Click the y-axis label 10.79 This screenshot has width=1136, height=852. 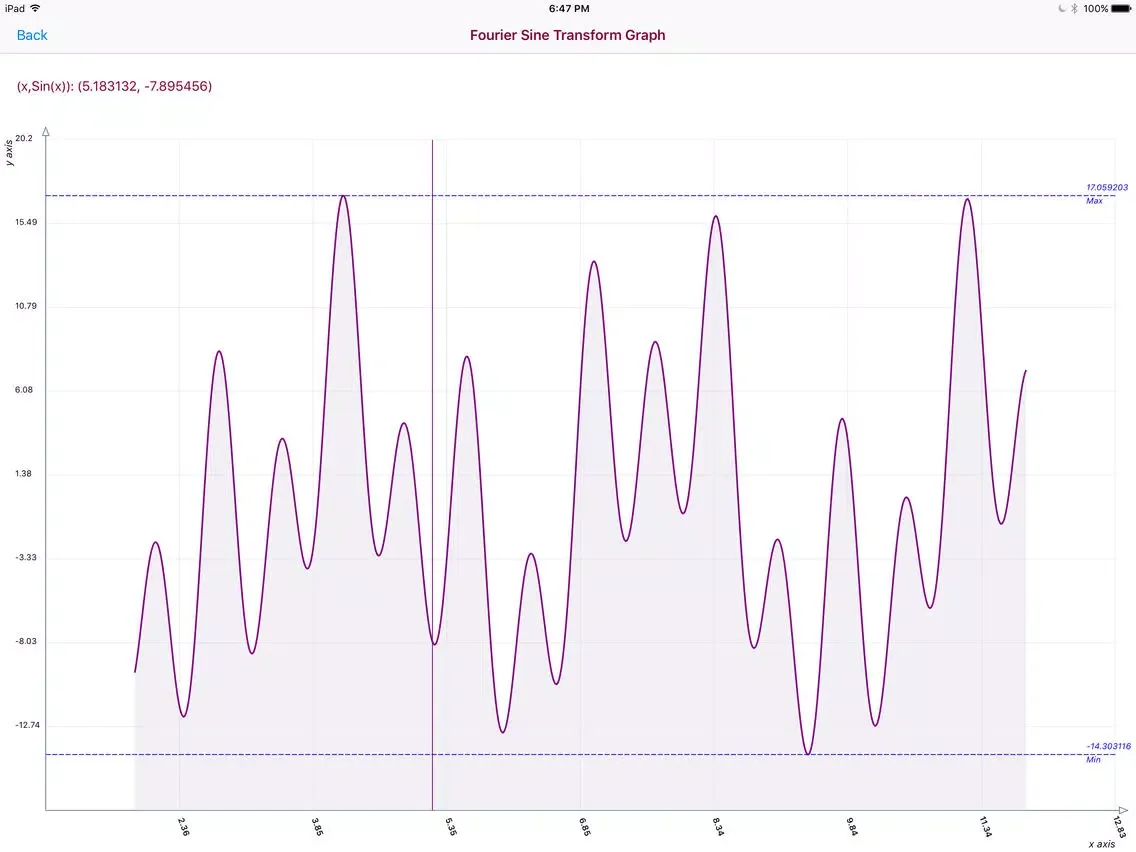pos(26,306)
